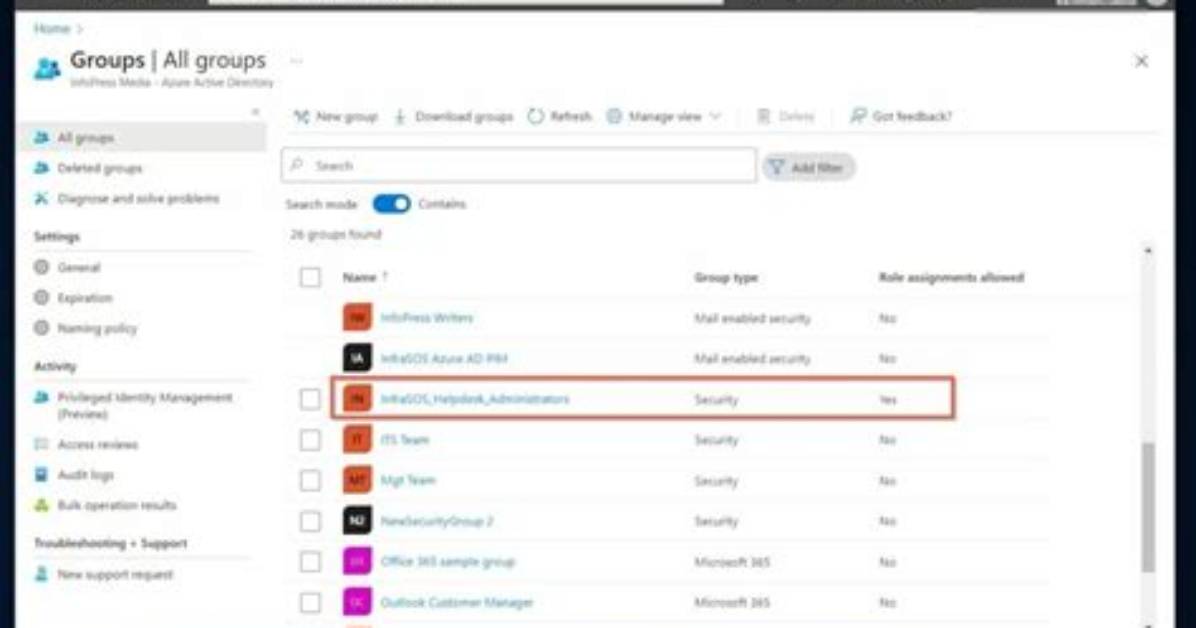Click the IntraSOS Azure AD PIM avatar
The width and height of the screenshot is (1196, 628).
point(357,358)
